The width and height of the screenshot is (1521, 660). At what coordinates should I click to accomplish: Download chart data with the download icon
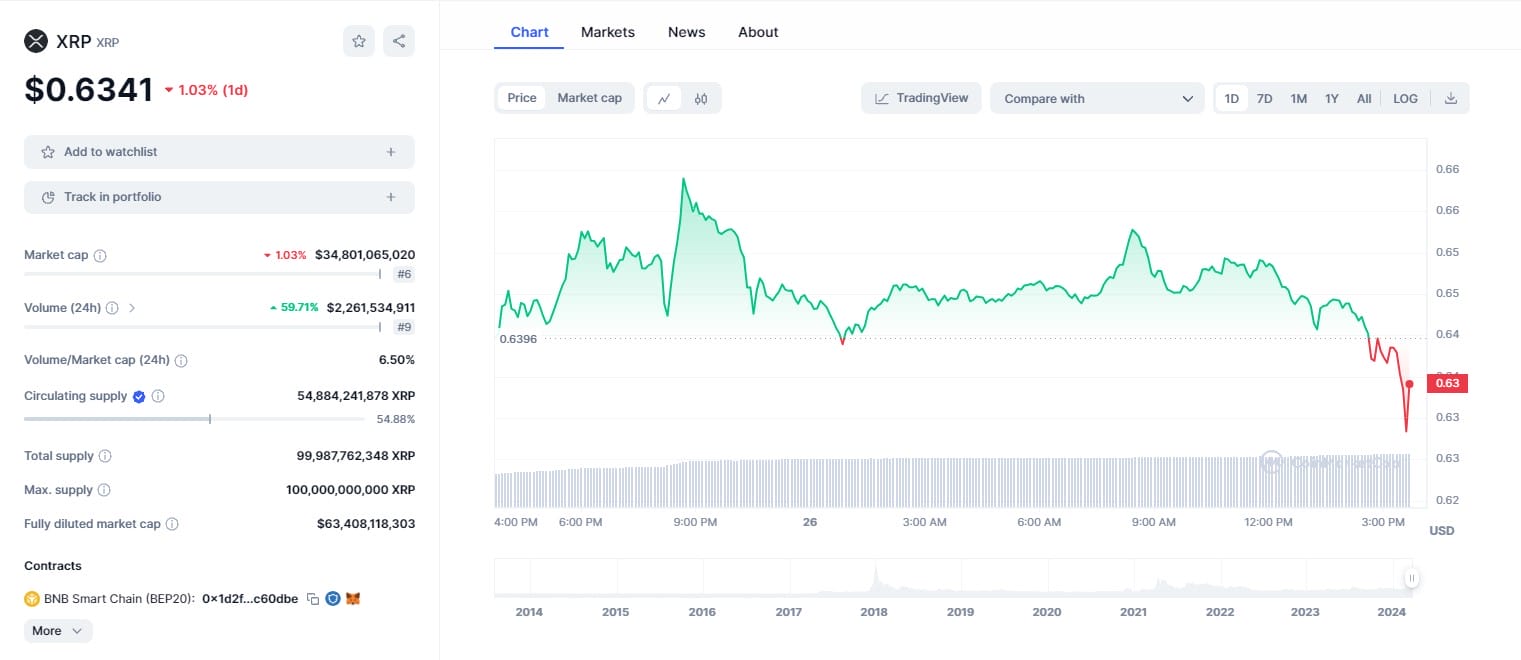1451,98
